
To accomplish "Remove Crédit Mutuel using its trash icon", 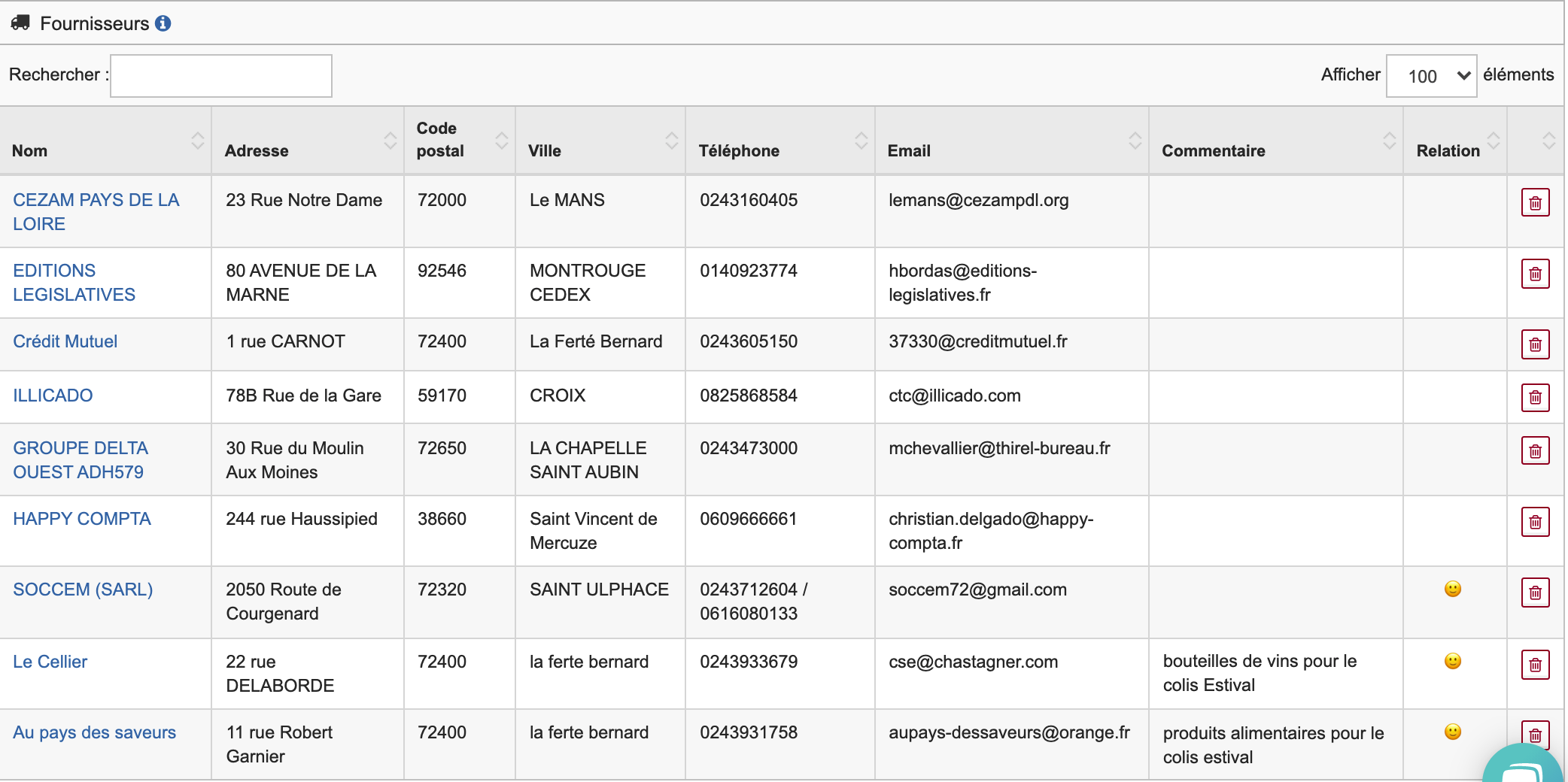I will coord(1534,344).
